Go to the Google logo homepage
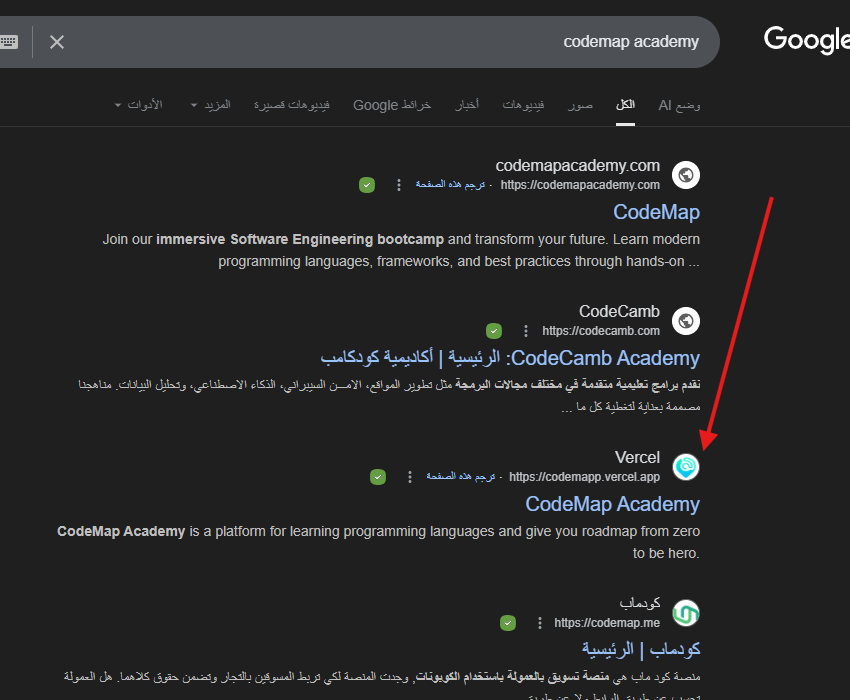The image size is (850, 700). (x=807, y=40)
